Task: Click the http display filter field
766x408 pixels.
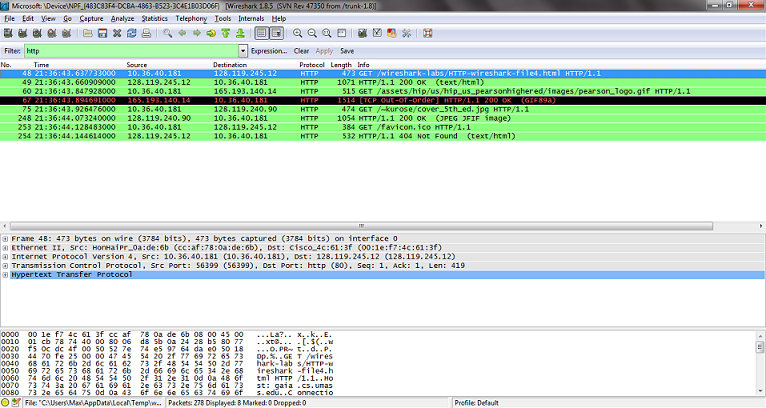Action: (130, 50)
